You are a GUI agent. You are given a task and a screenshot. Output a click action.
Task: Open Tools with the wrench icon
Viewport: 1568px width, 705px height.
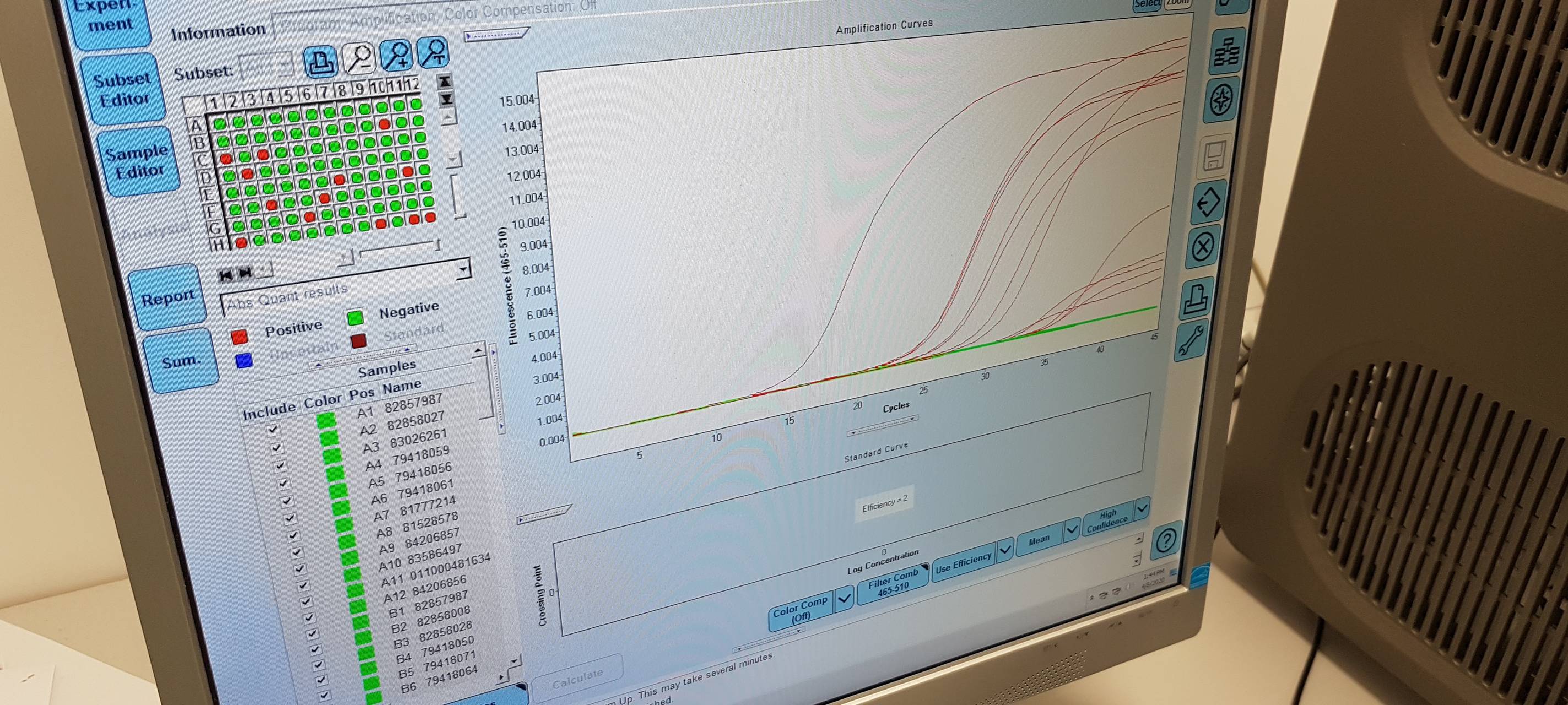point(1191,340)
